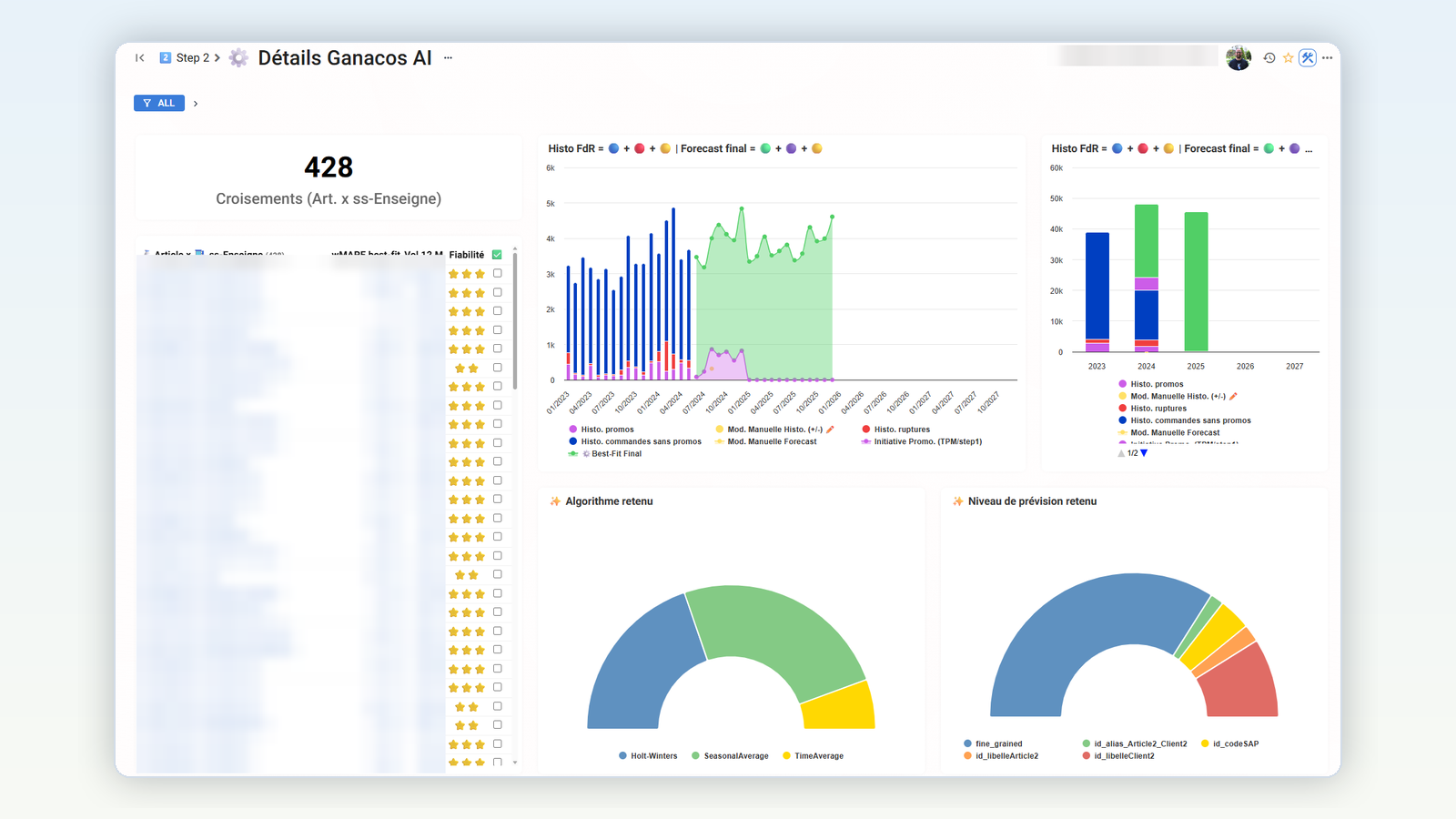Click the Best-Fit gear icon in the legend
The width and height of the screenshot is (1456, 819).
[x=587, y=453]
